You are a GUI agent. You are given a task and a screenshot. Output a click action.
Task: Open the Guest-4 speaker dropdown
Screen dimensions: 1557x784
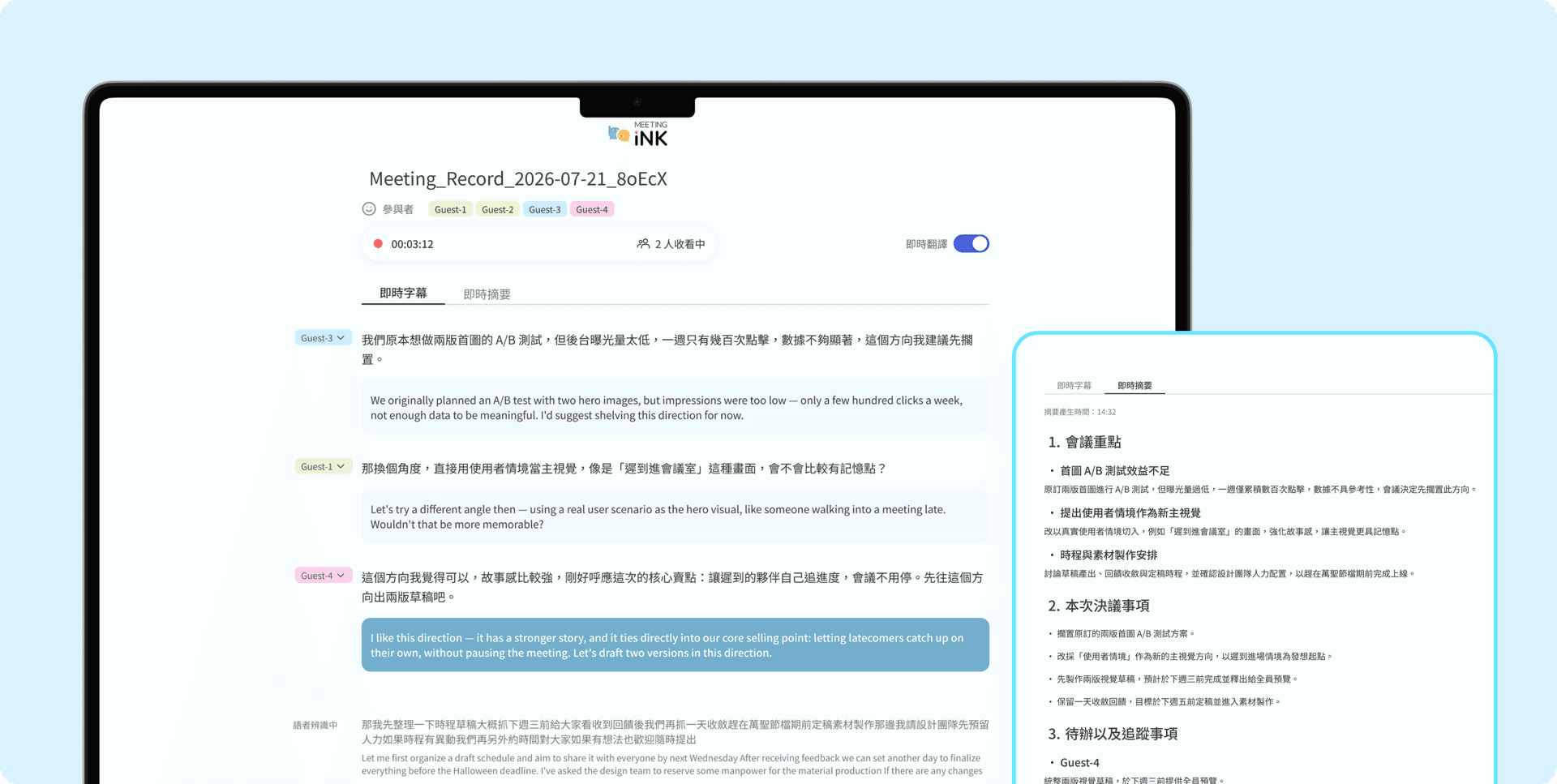[x=323, y=576]
